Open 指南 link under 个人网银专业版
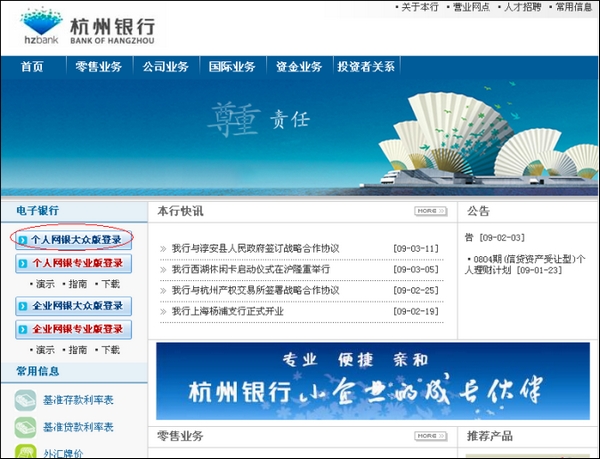The height and width of the screenshot is (459, 600). click(x=78, y=284)
